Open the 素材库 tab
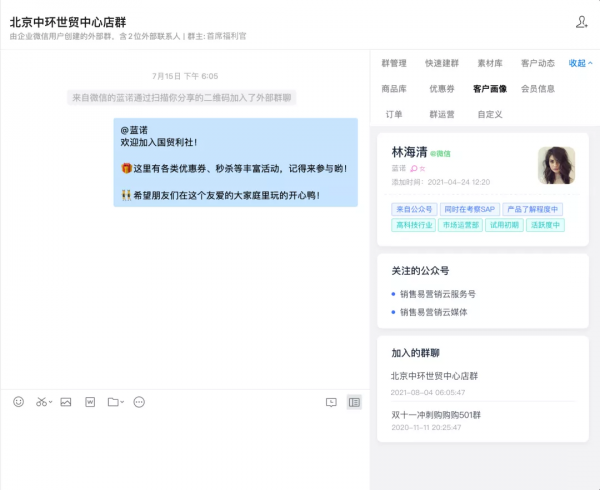Screen dimensions: 600x490 [490, 63]
